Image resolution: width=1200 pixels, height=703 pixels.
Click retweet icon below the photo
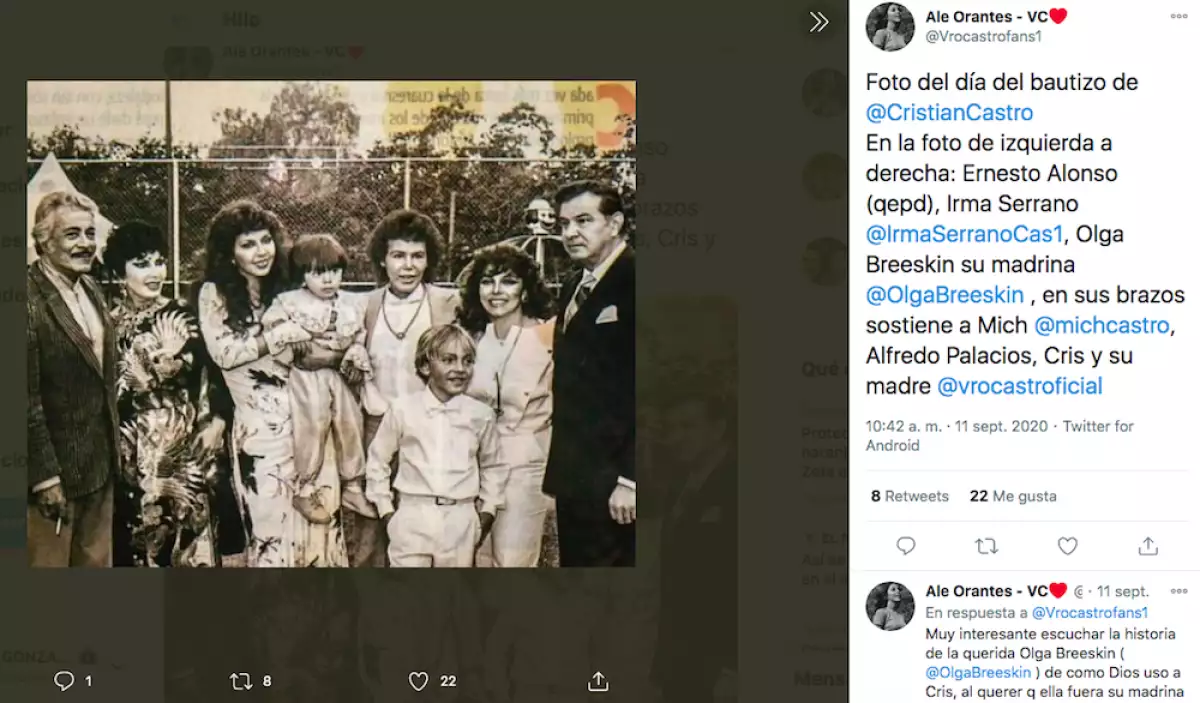coord(241,681)
